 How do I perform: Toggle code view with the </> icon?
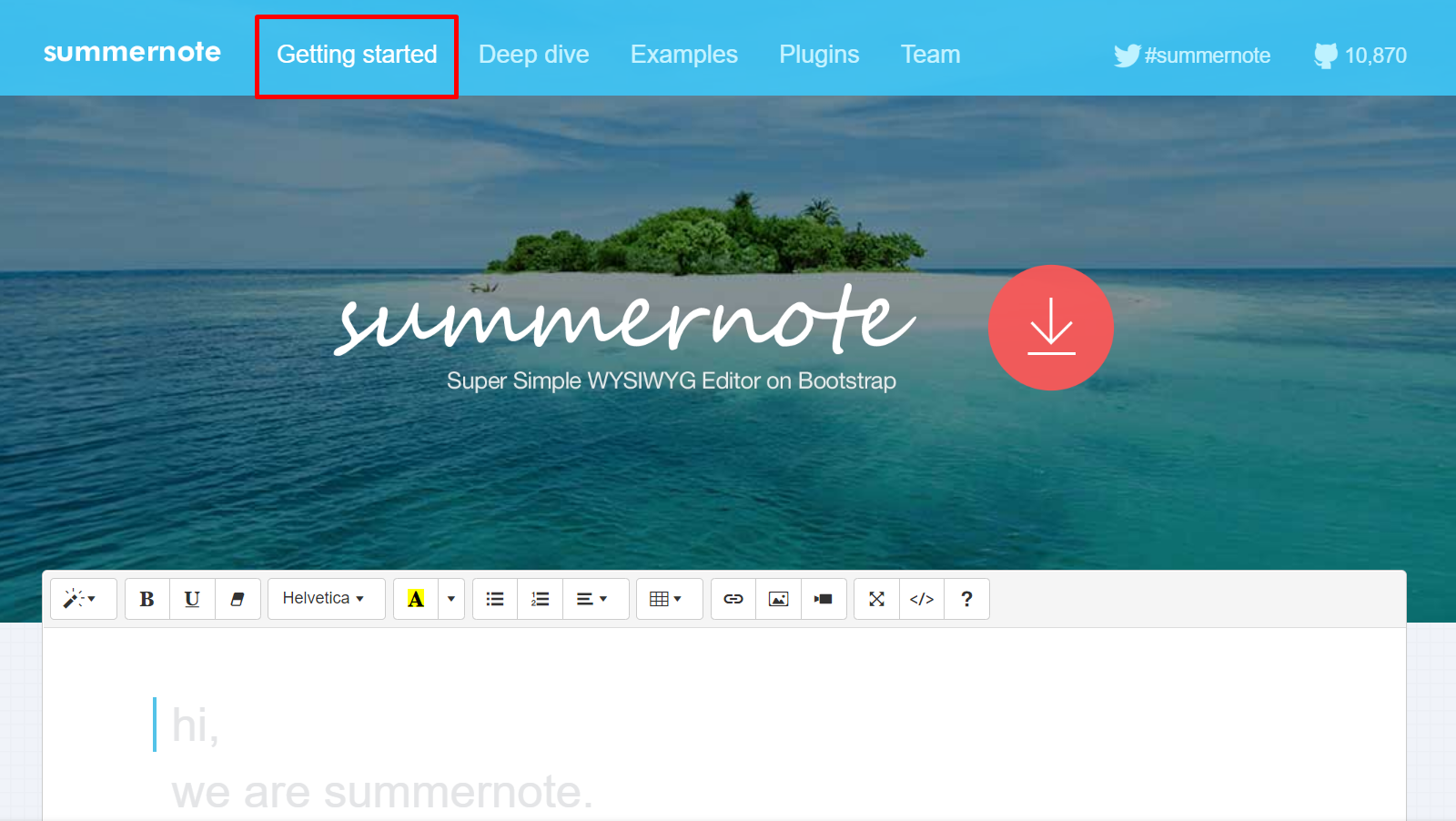point(922,599)
